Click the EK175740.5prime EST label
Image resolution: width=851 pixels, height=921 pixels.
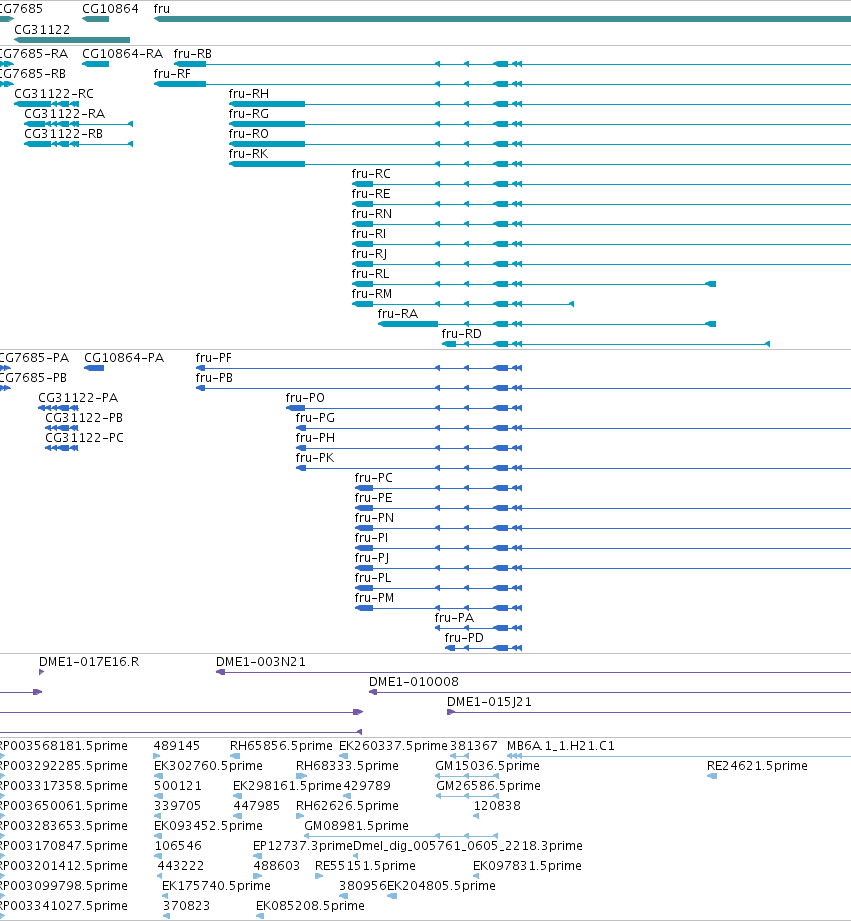click(x=216, y=886)
